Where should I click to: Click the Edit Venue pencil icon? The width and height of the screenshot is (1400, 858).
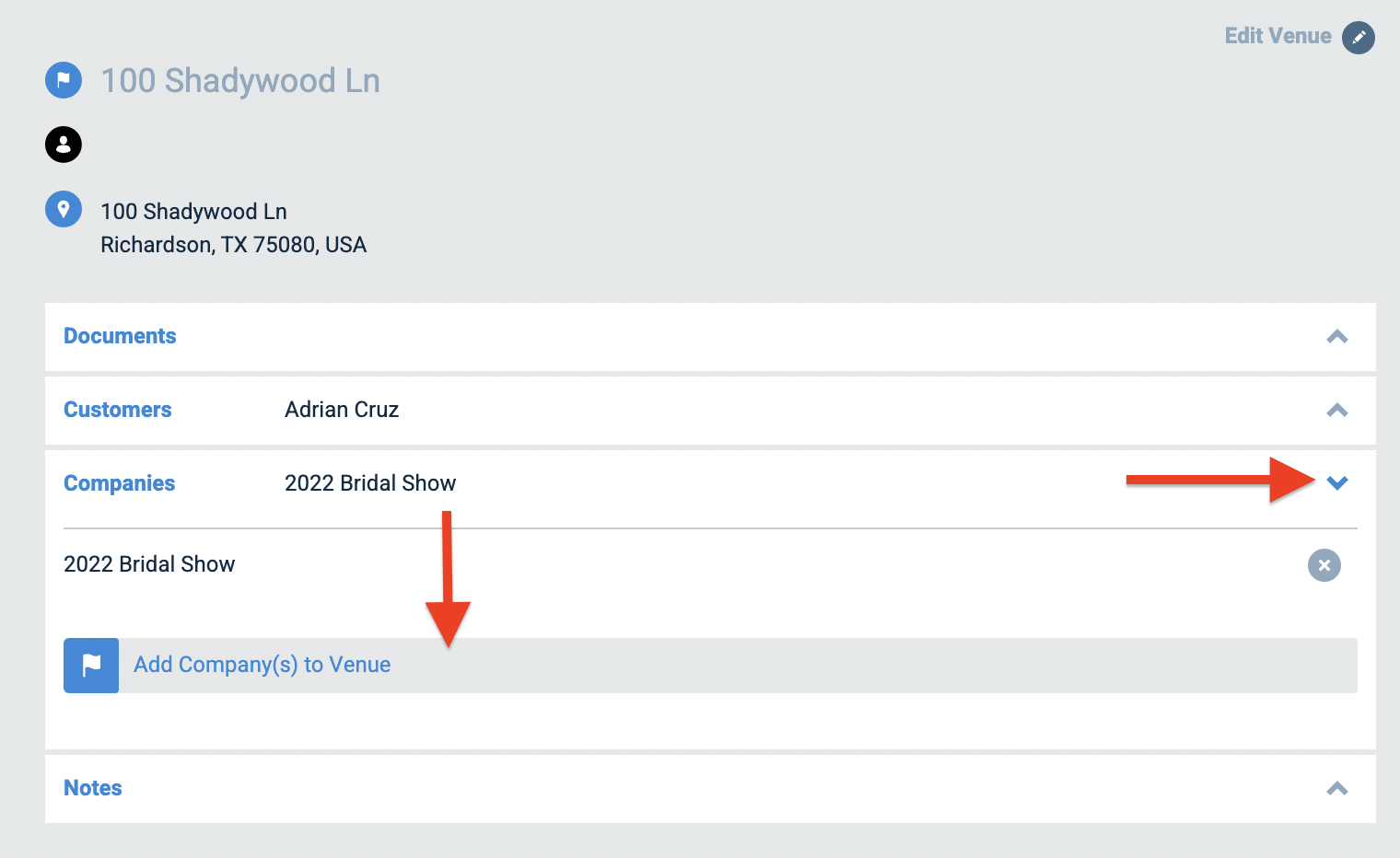(1358, 38)
